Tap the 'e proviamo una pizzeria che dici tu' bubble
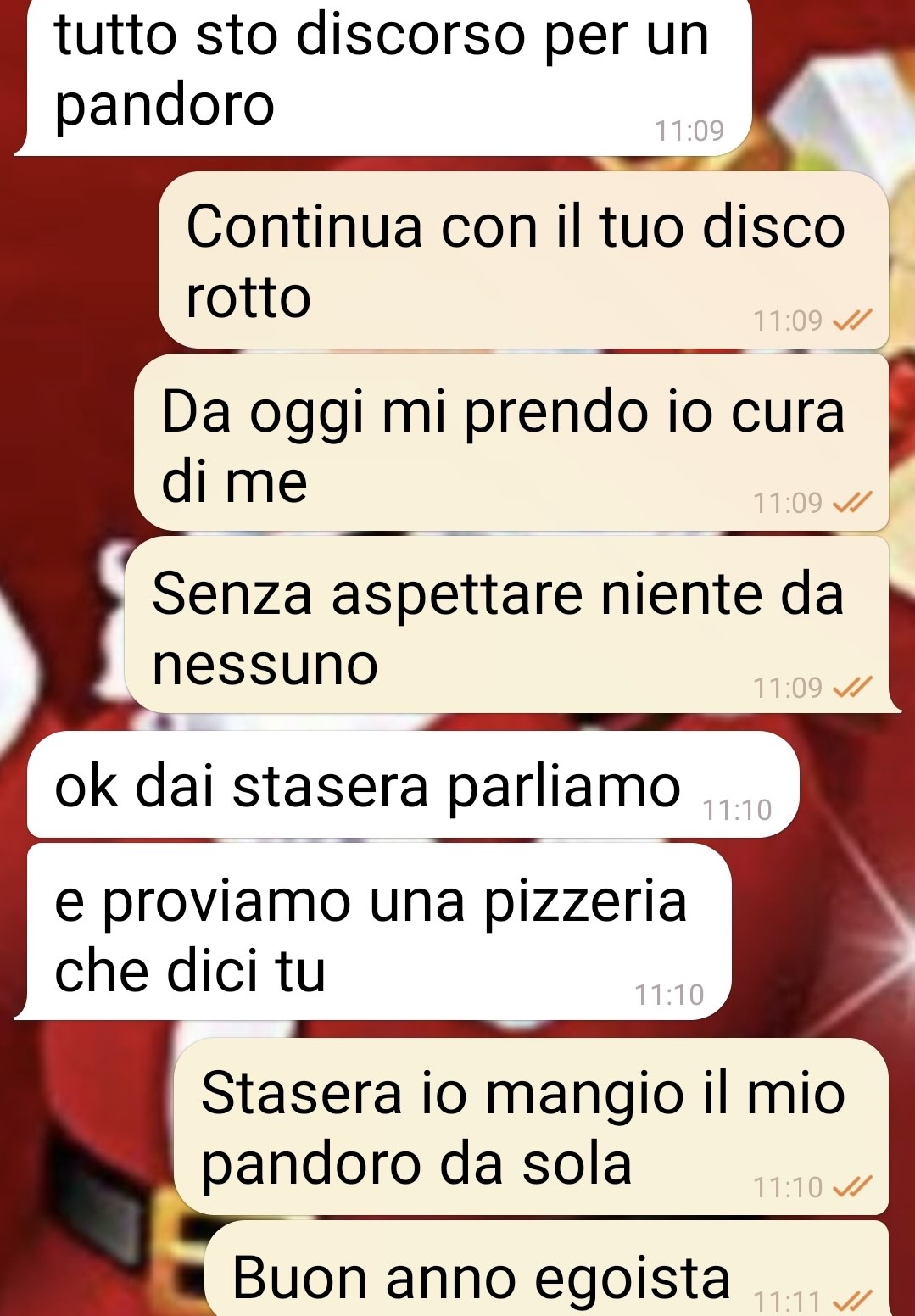 coord(373,932)
